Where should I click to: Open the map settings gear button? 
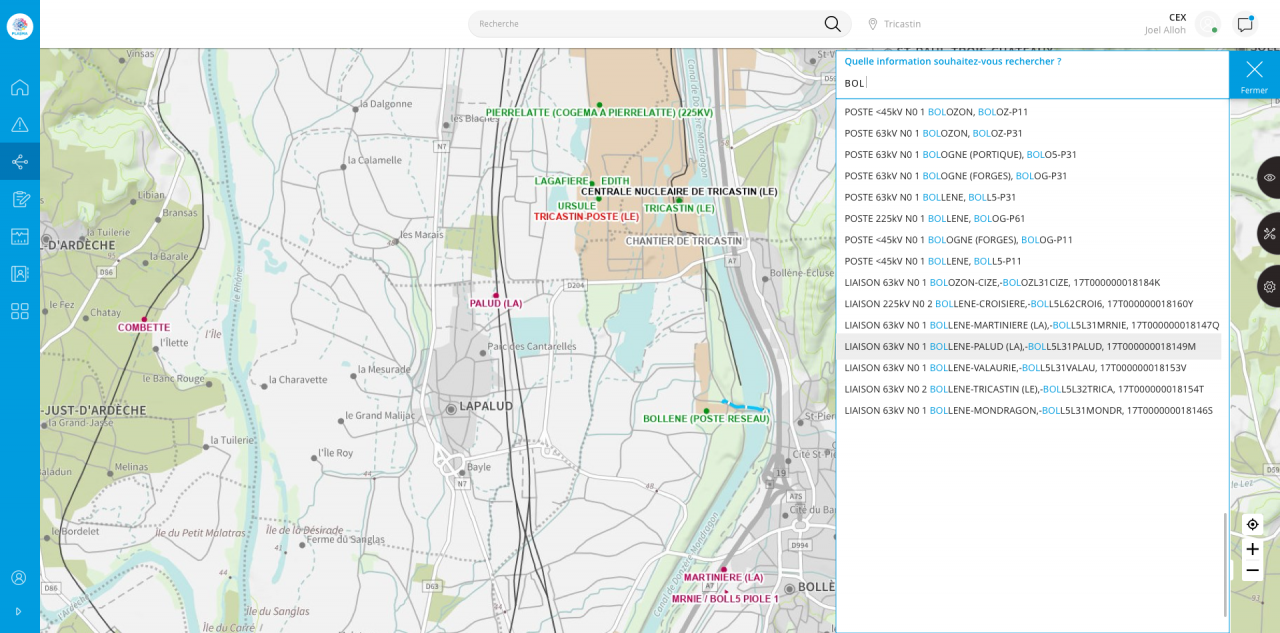[1269, 287]
